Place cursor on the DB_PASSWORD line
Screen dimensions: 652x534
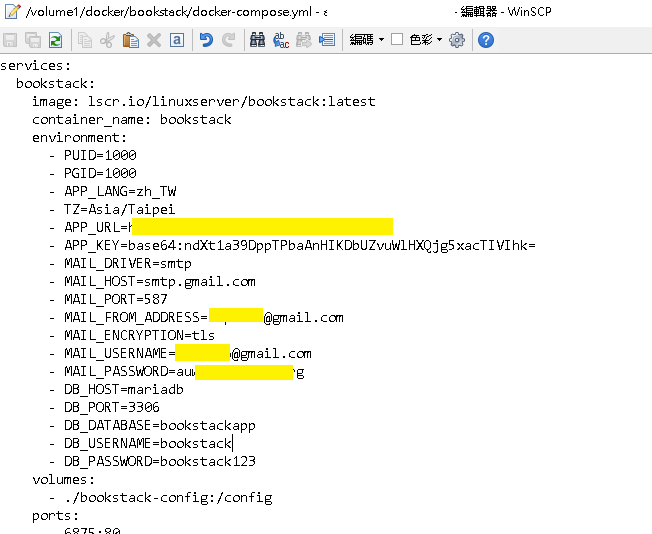[x=160, y=461]
